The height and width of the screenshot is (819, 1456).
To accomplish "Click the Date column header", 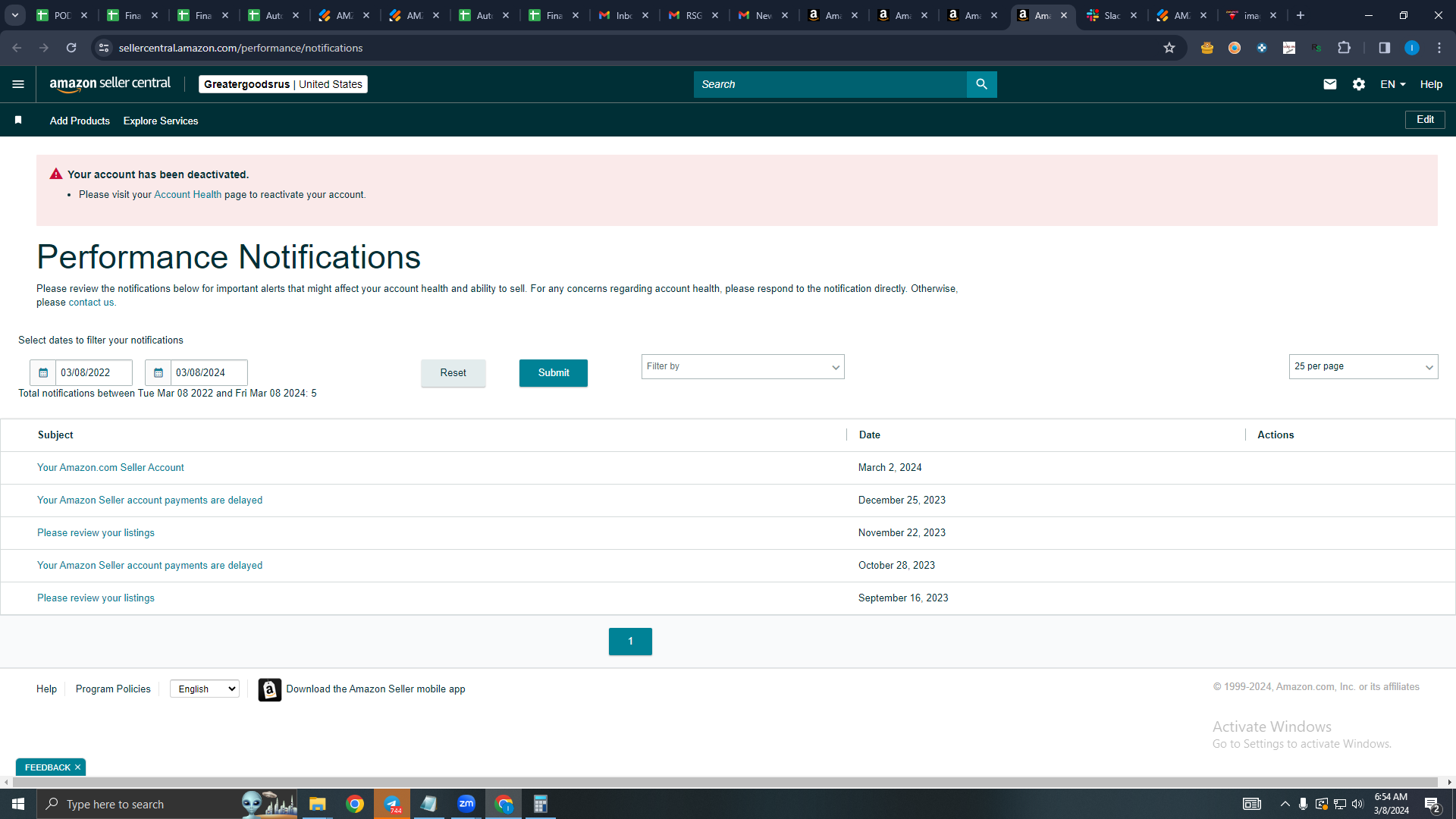I will pos(869,435).
